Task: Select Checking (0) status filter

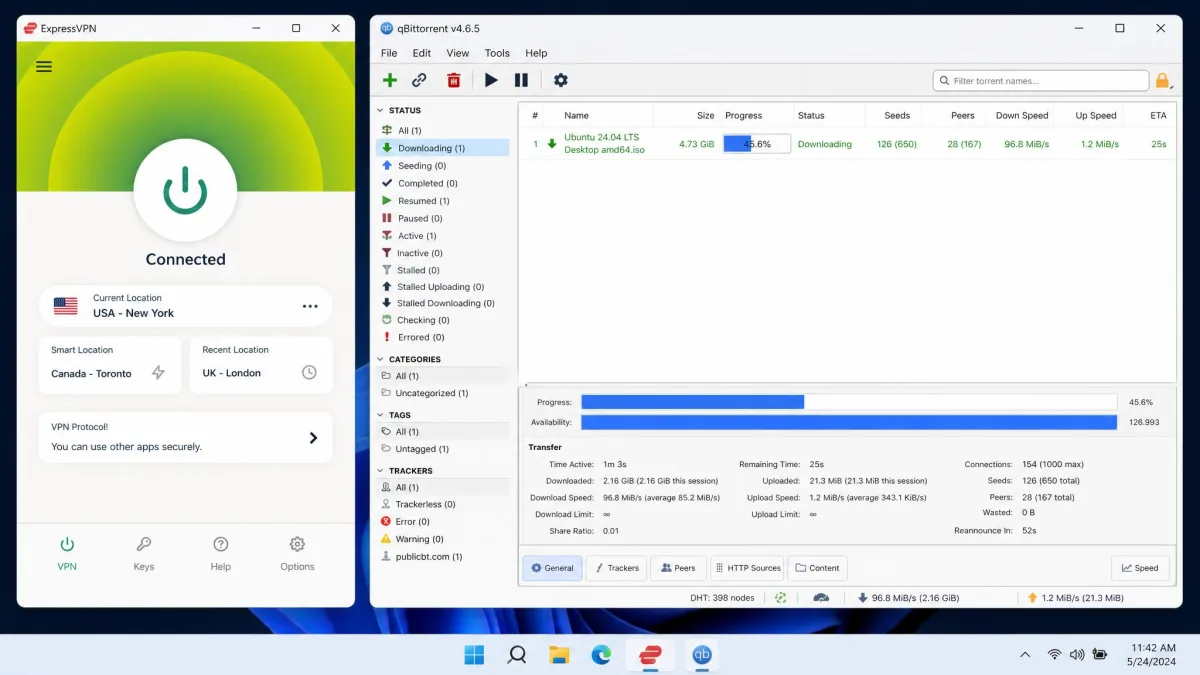Action: coord(442,320)
